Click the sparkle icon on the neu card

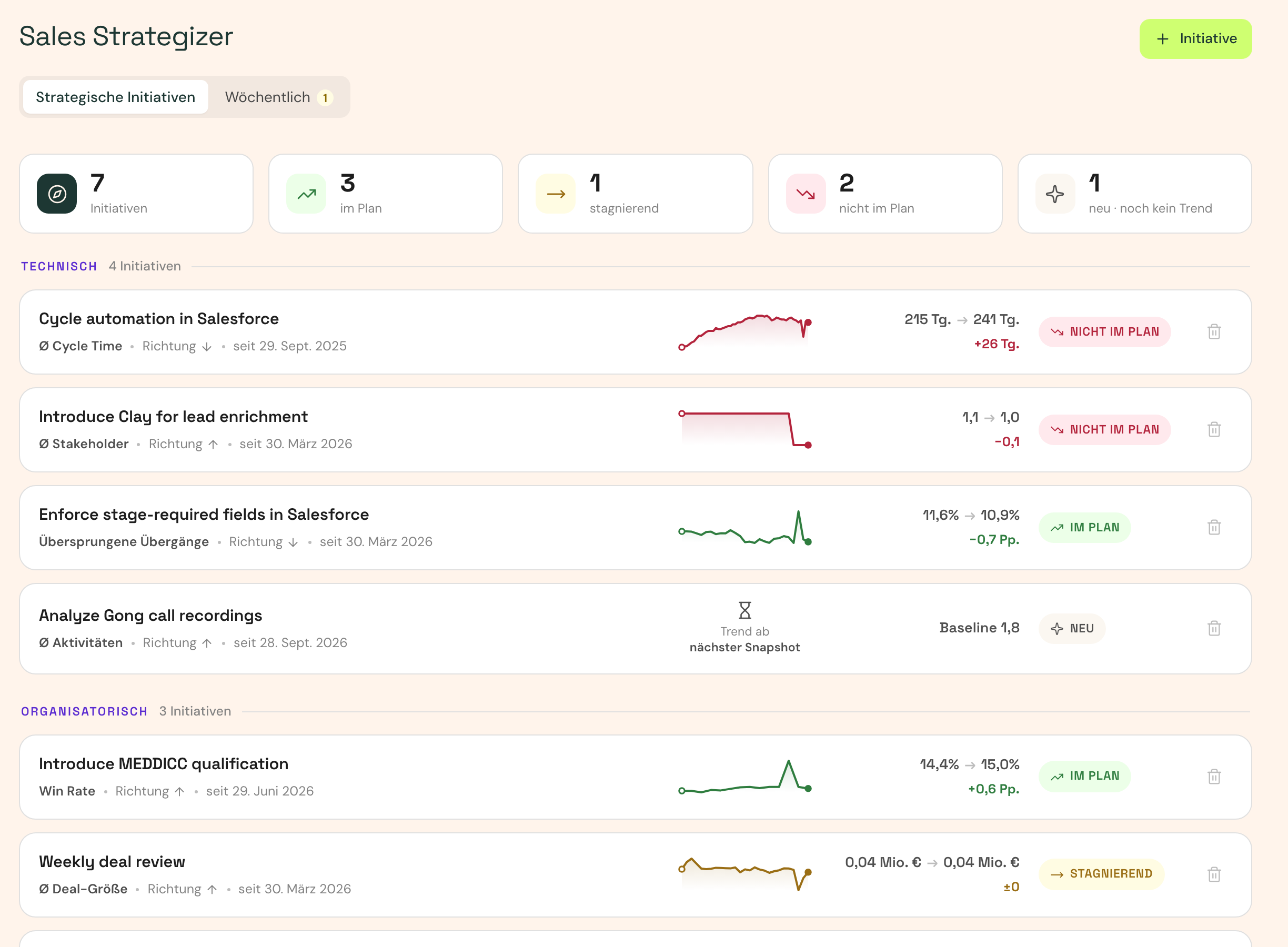pyautogui.click(x=1055, y=194)
